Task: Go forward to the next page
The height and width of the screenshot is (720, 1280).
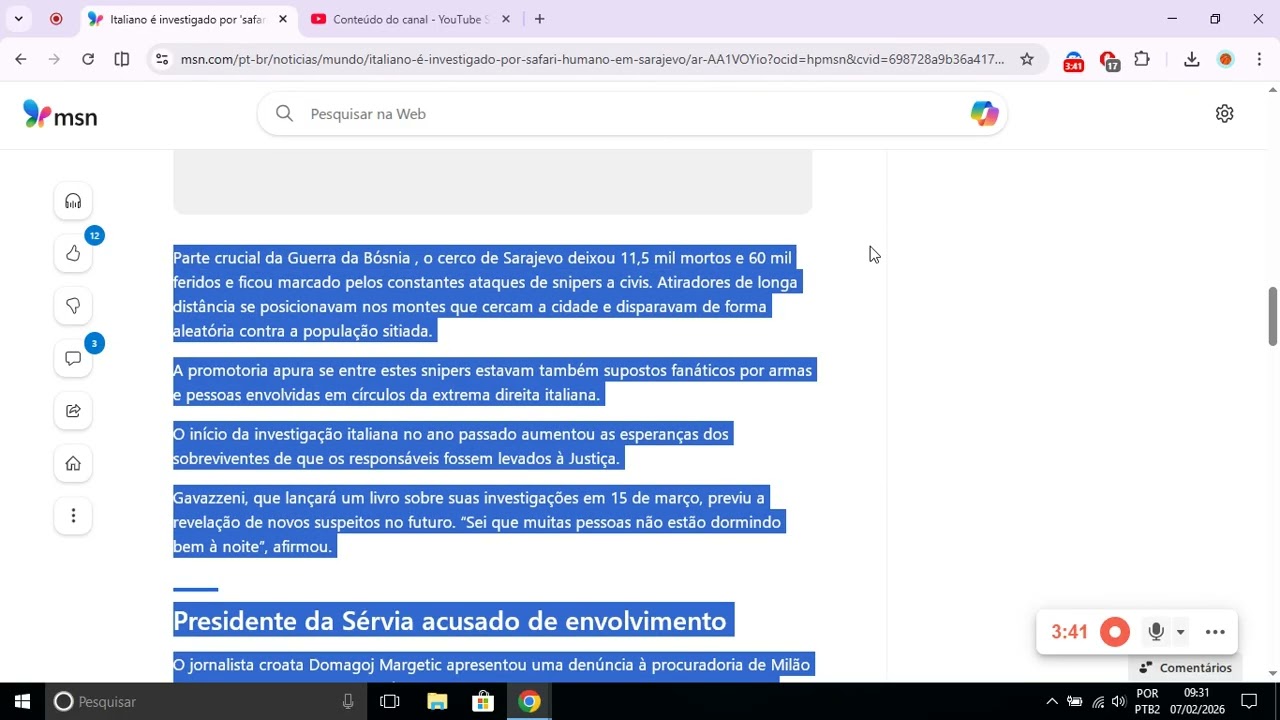Action: (x=54, y=59)
